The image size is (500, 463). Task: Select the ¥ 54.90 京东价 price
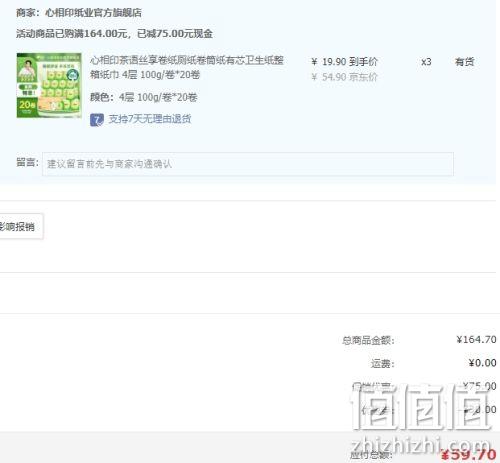(344, 77)
